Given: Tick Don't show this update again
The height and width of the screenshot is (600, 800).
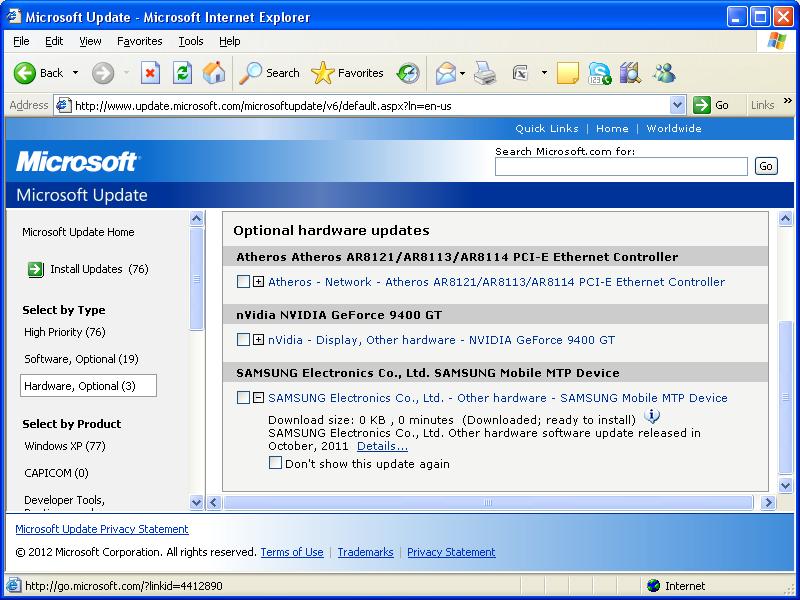Looking at the screenshot, I should pos(275,463).
